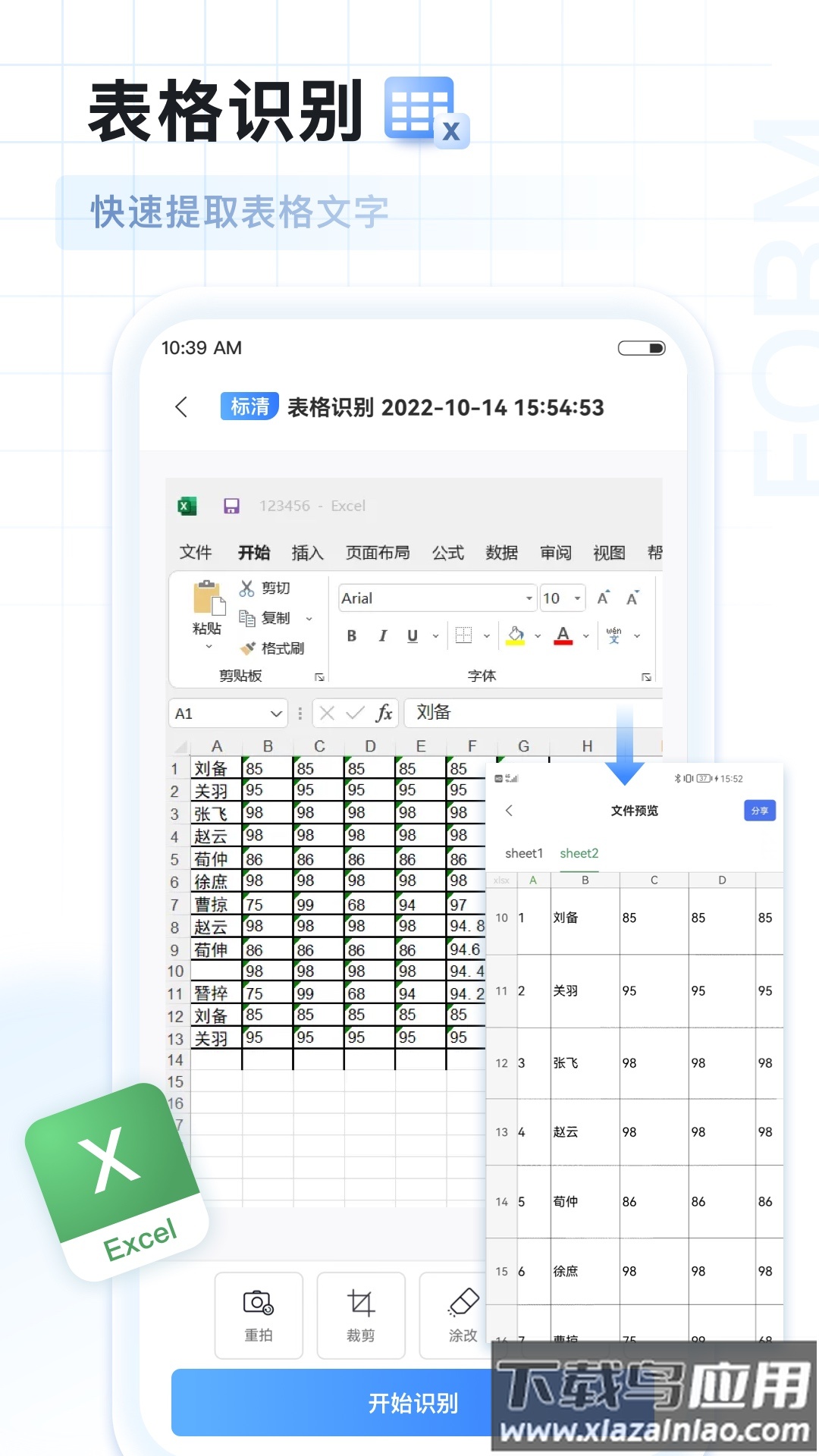Viewport: 819px width, 1456px height.
Task: Click the 复制 copy icon
Action: tap(246, 618)
